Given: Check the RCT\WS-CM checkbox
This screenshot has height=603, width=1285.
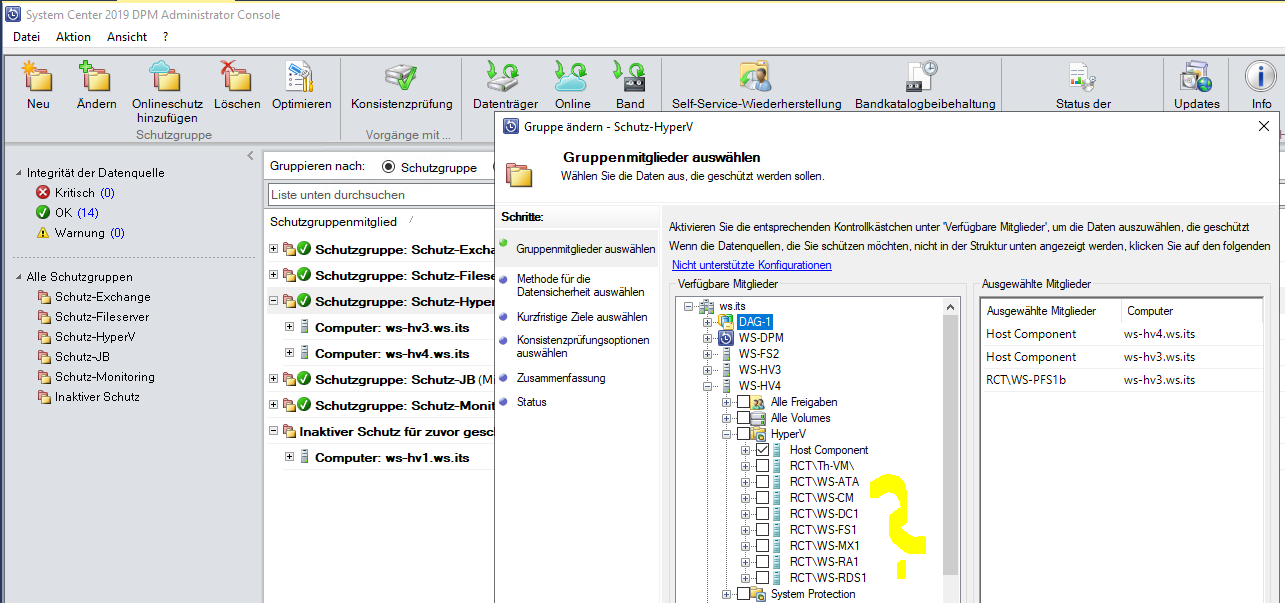Looking at the screenshot, I should pyautogui.click(x=762, y=498).
